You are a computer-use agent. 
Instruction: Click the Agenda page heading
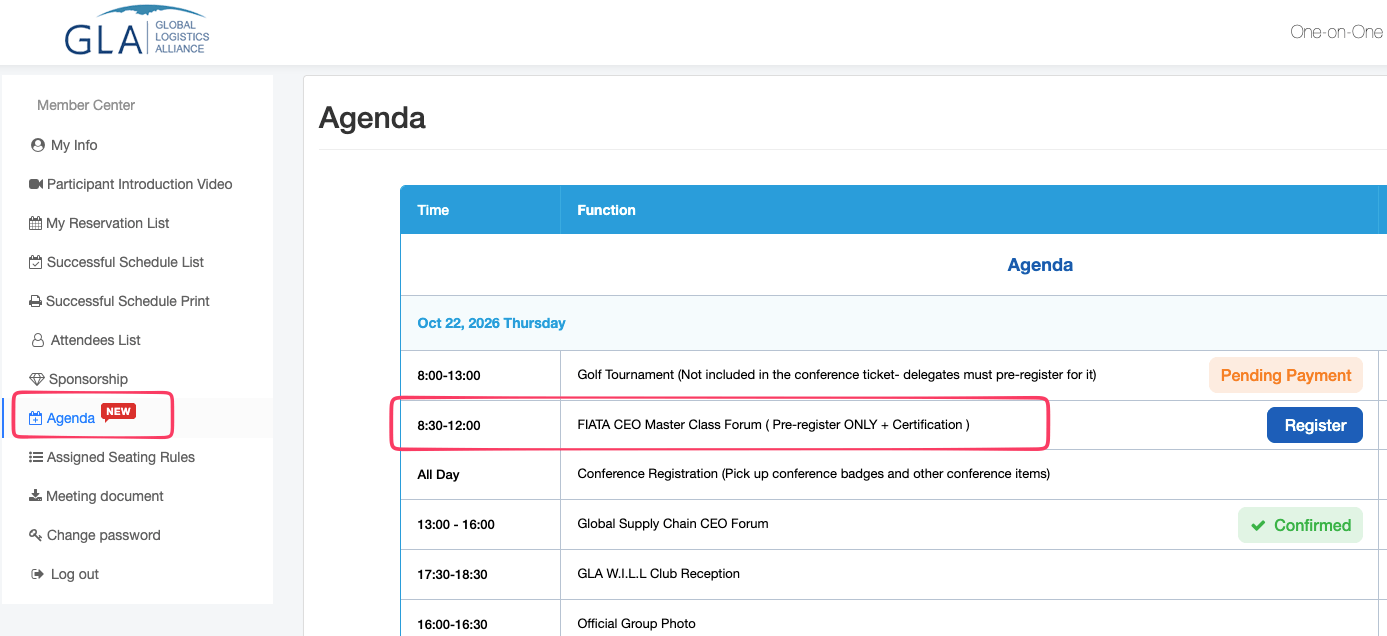point(372,118)
